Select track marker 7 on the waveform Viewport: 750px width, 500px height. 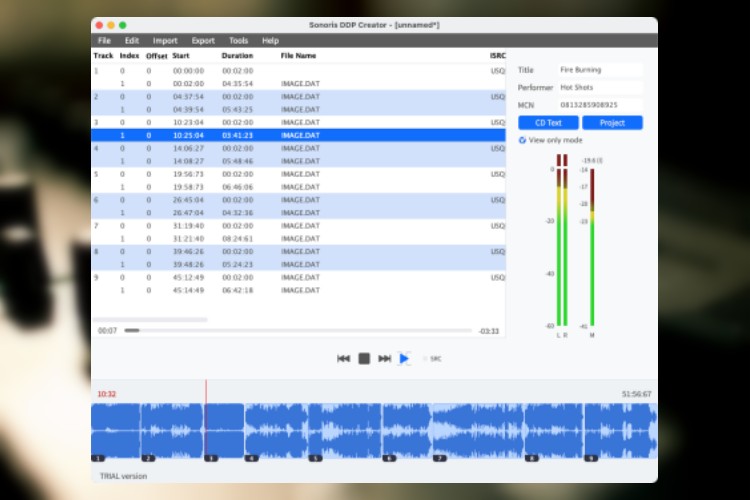(439, 458)
